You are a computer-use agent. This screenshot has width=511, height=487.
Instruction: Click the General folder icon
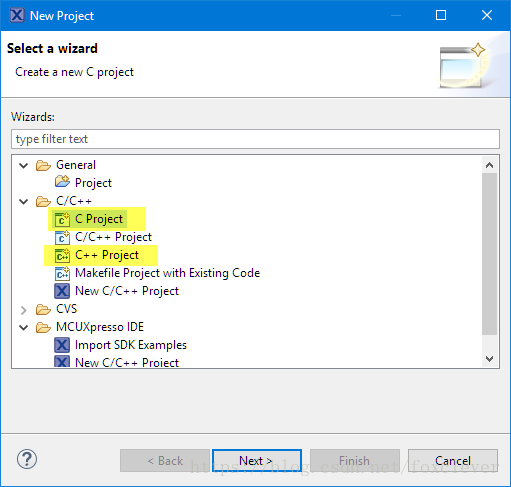43,165
